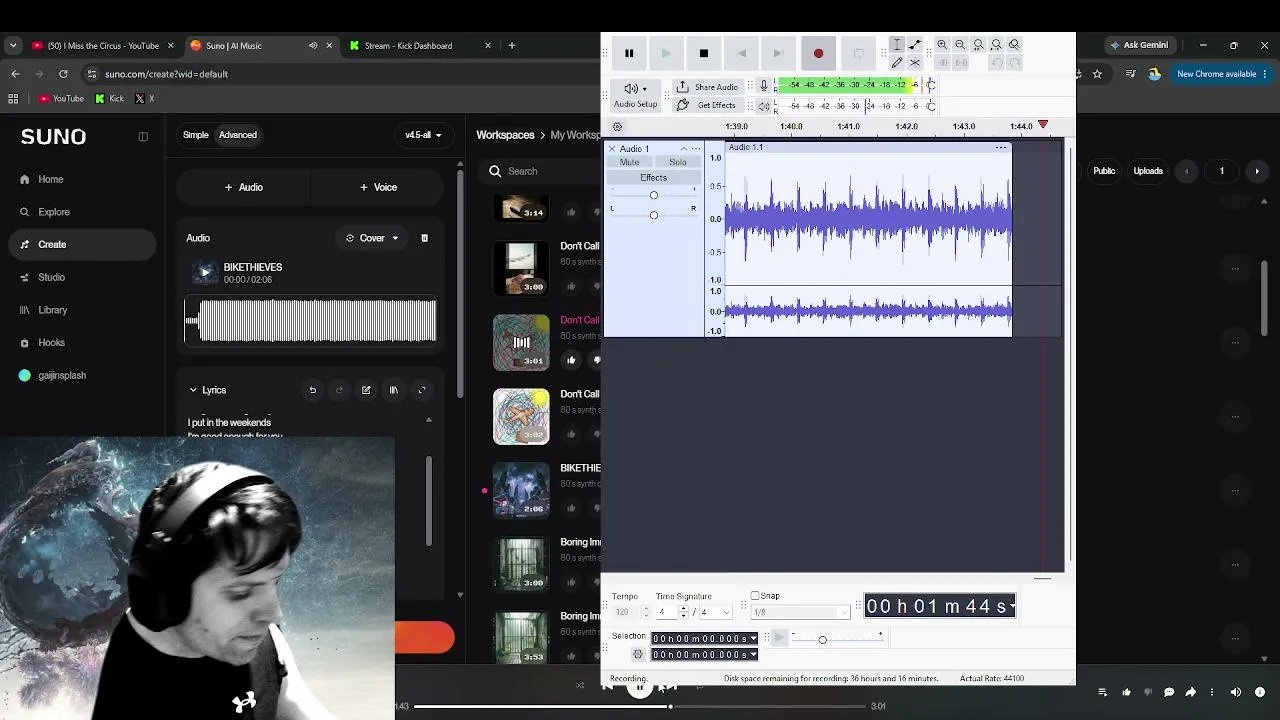Pause the Audacity recording

pyautogui.click(x=629, y=53)
